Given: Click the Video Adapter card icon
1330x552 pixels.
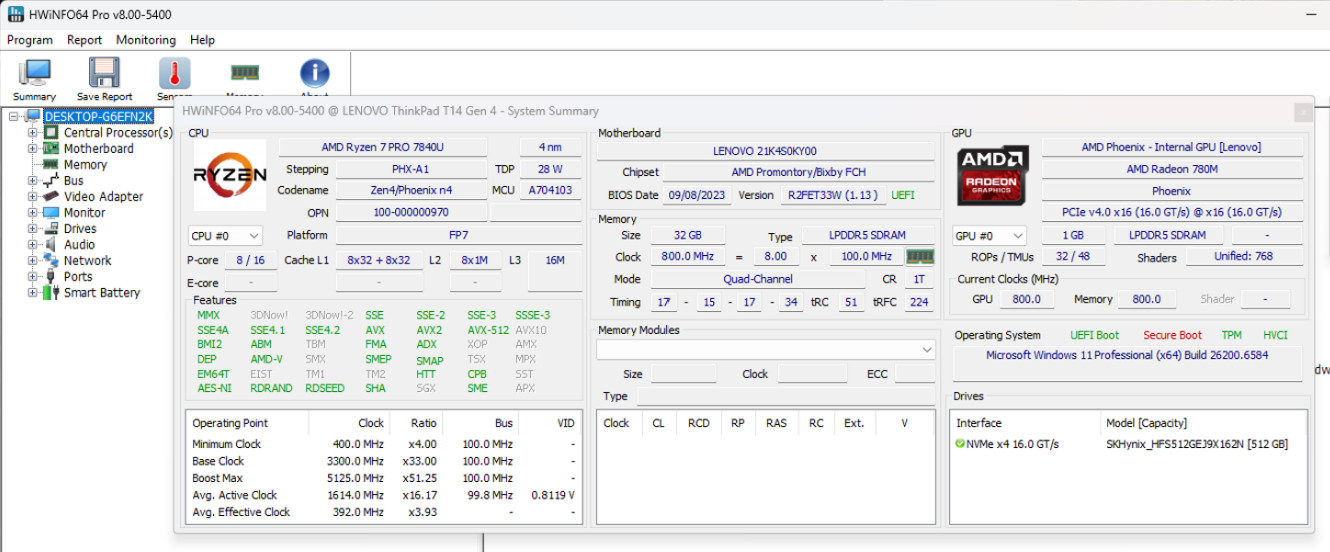Looking at the screenshot, I should pos(51,196).
